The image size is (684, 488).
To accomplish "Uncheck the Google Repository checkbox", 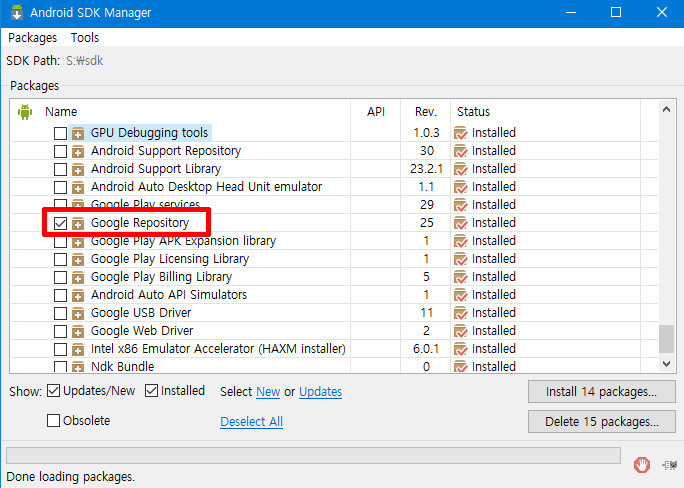I will click(x=60, y=223).
